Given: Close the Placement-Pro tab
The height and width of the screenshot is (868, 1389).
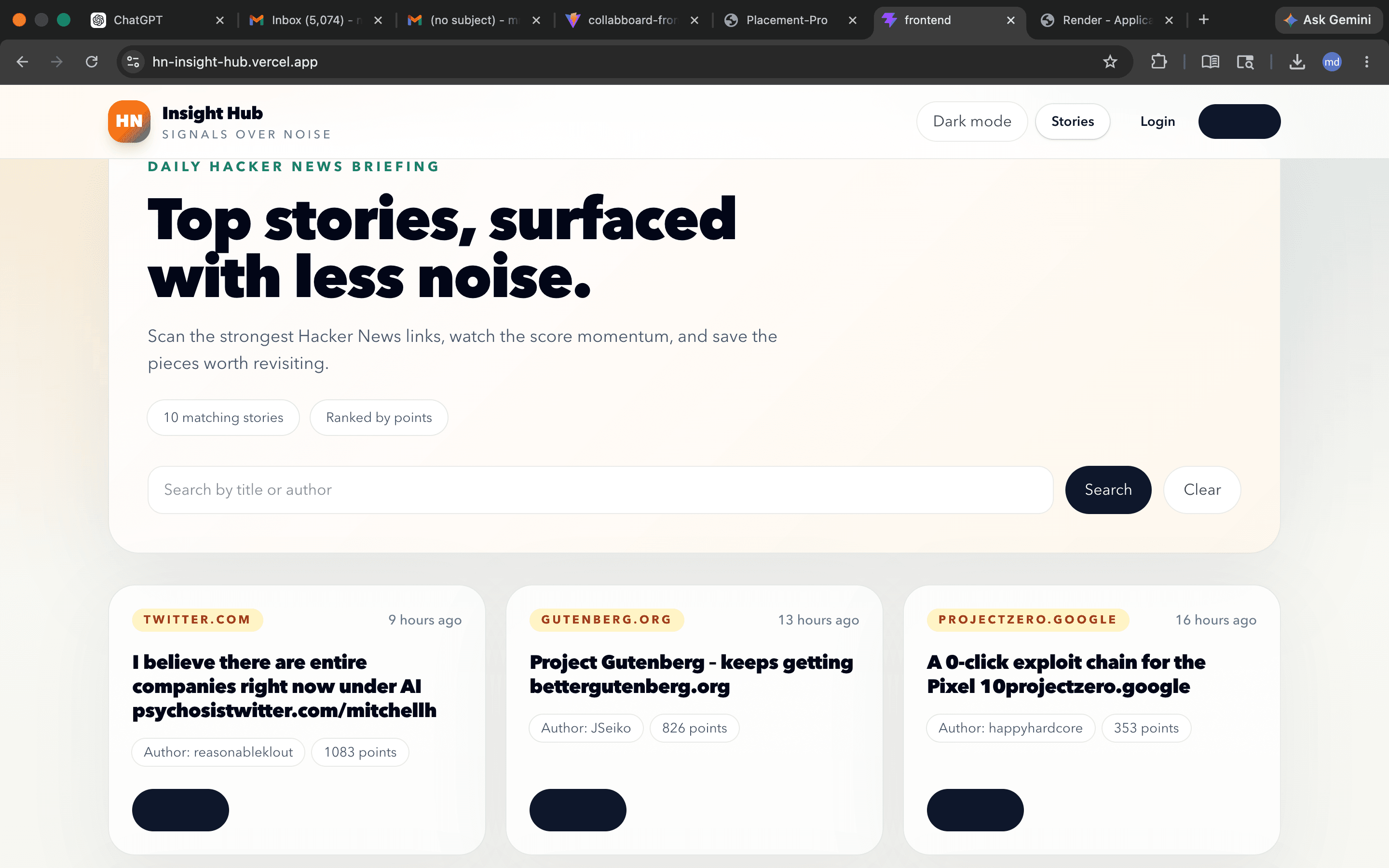Looking at the screenshot, I should coord(853,20).
